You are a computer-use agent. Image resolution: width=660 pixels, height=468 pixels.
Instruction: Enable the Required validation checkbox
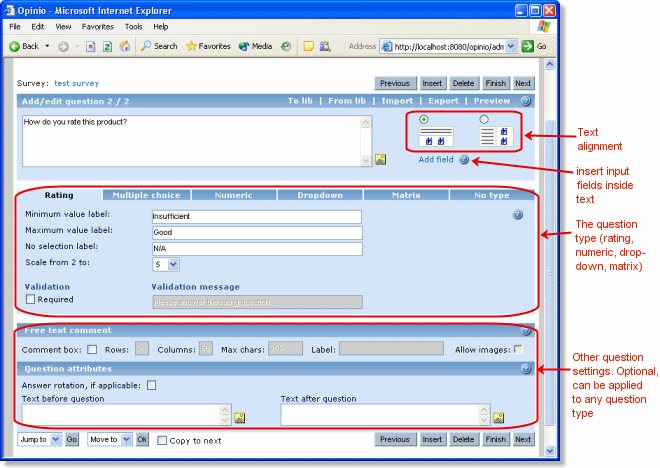coord(30,299)
